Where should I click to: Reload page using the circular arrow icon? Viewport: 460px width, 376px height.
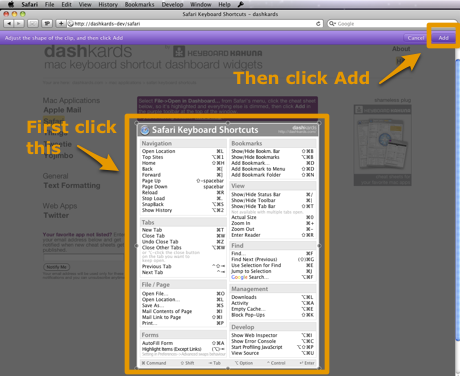pos(318,24)
